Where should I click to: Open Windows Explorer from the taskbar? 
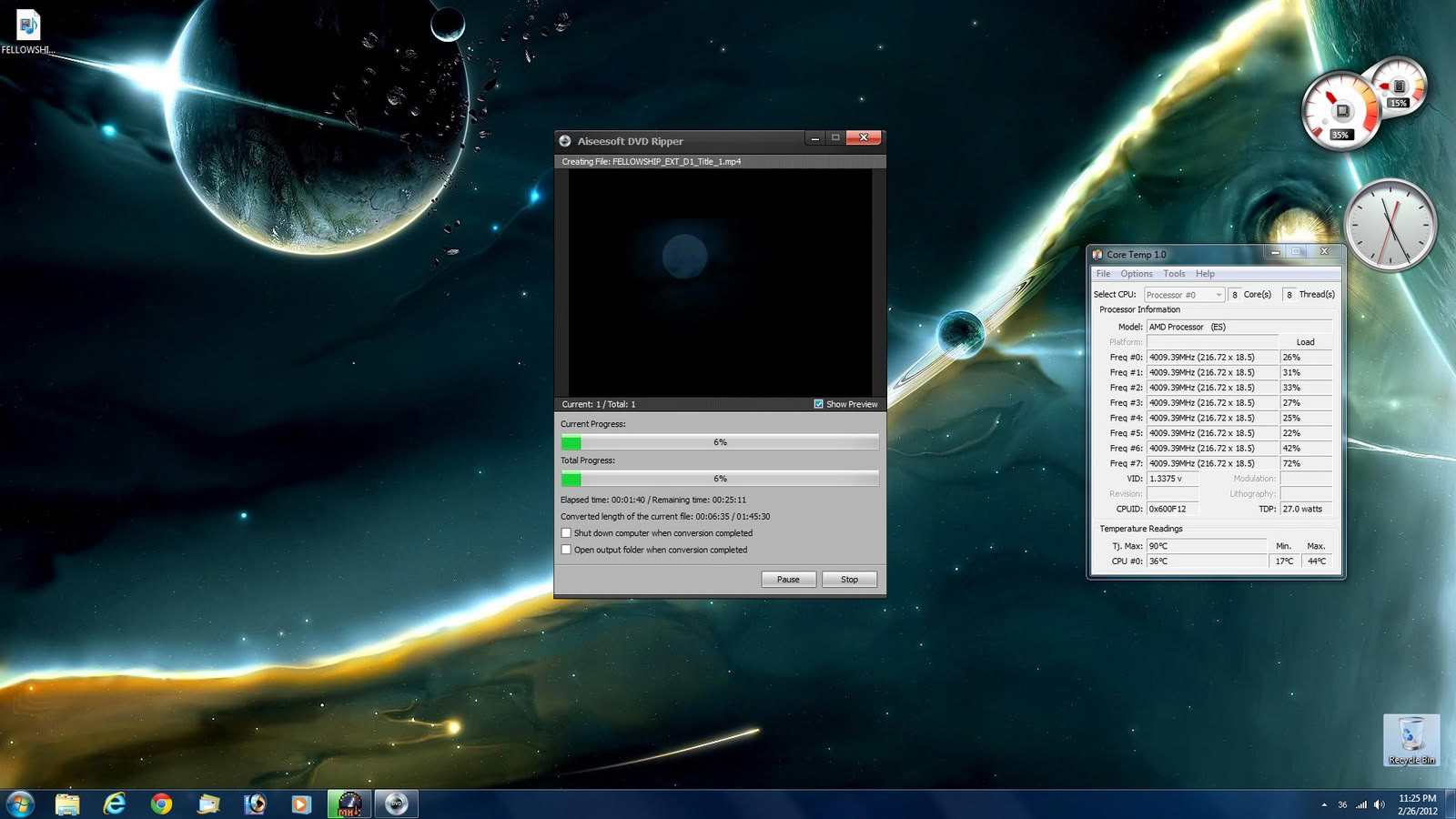[67, 804]
